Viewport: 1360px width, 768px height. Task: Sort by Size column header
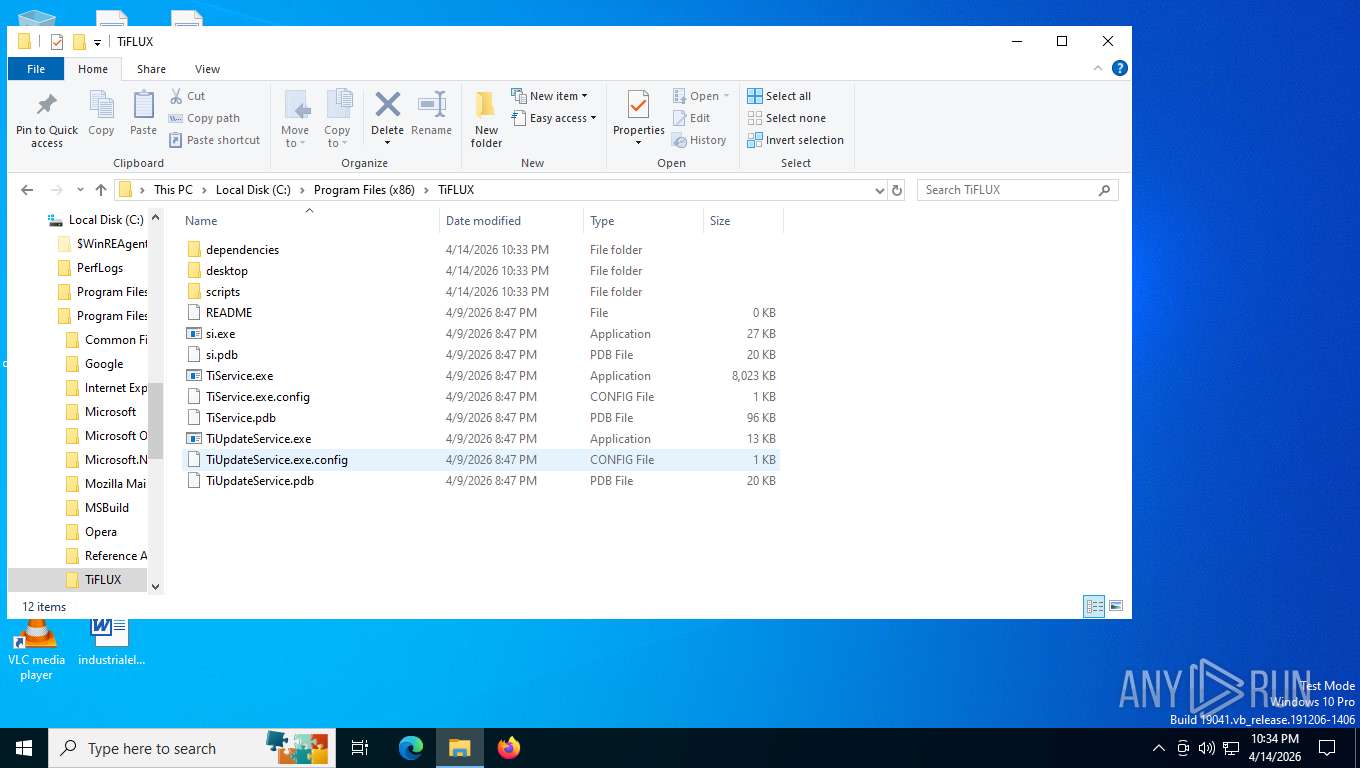[x=743, y=220]
